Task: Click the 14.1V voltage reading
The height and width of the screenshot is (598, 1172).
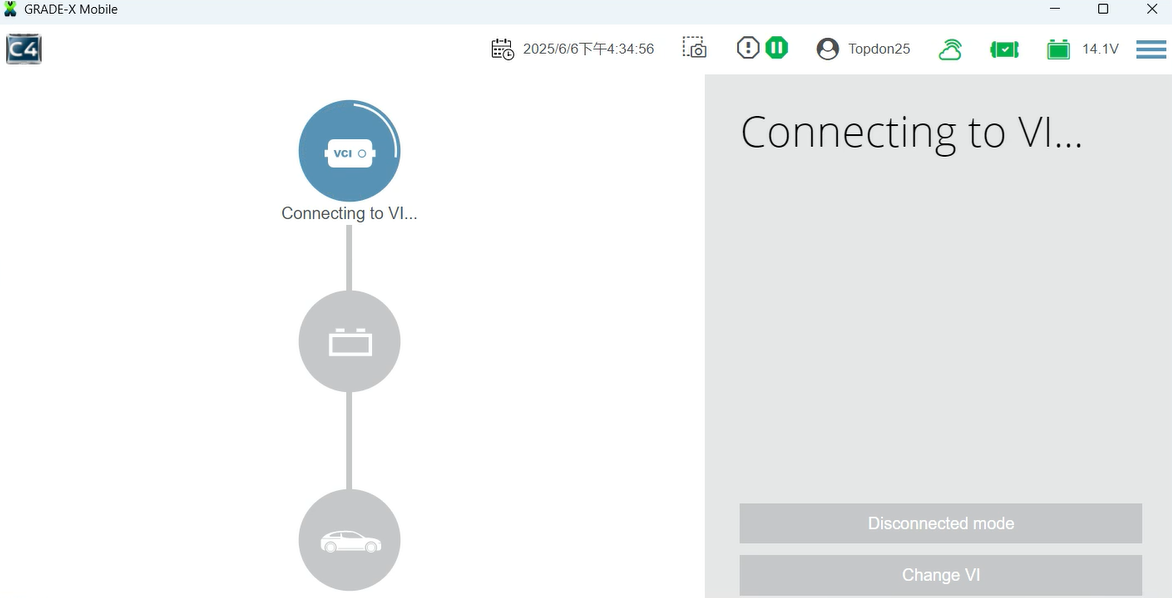Action: pos(1100,49)
